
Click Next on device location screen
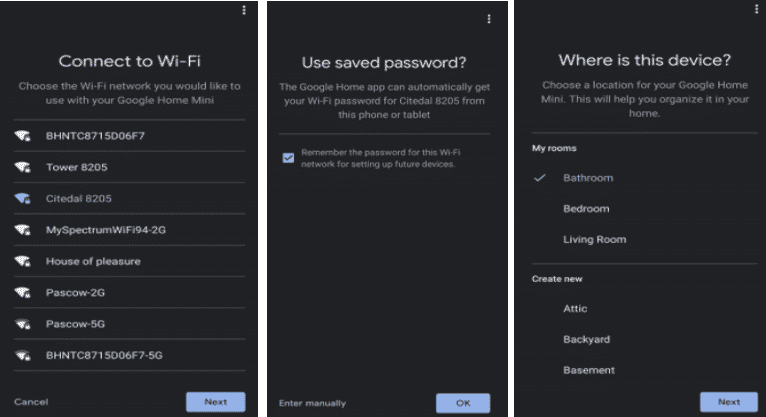click(728, 402)
